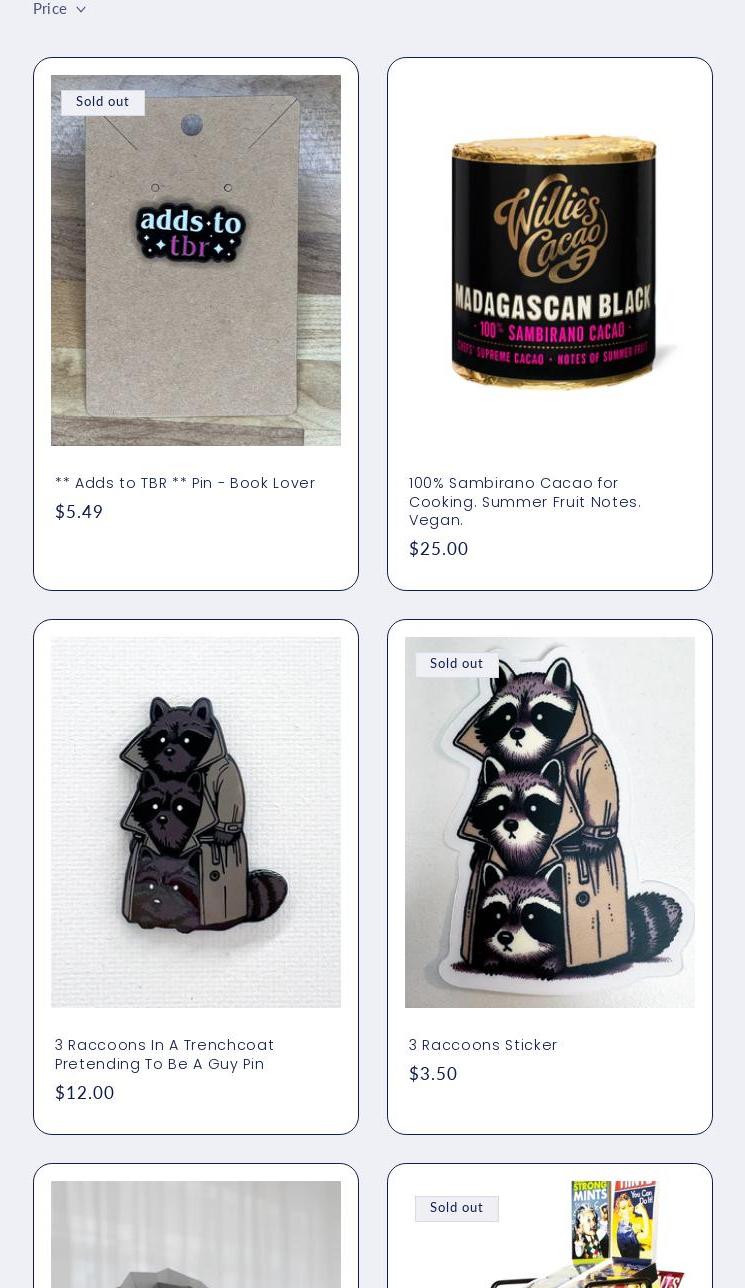Click the Sold out badge on raccoons sticker
Screen dimensions: 745x1288
click(x=457, y=664)
